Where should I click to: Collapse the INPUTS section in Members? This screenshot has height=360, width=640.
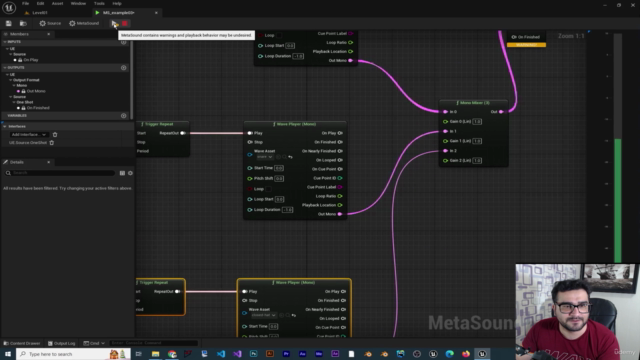click(5, 42)
